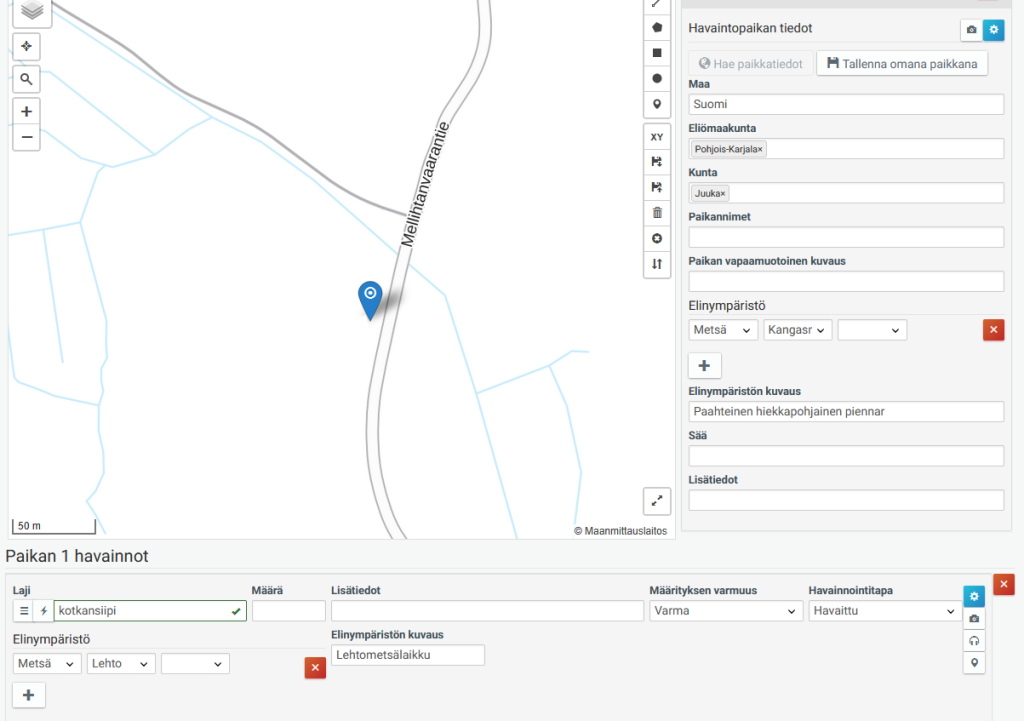The height and width of the screenshot is (721, 1024).
Task: Toggle location settings gear in Havaintopaikan tiedot
Action: pyautogui.click(x=993, y=30)
